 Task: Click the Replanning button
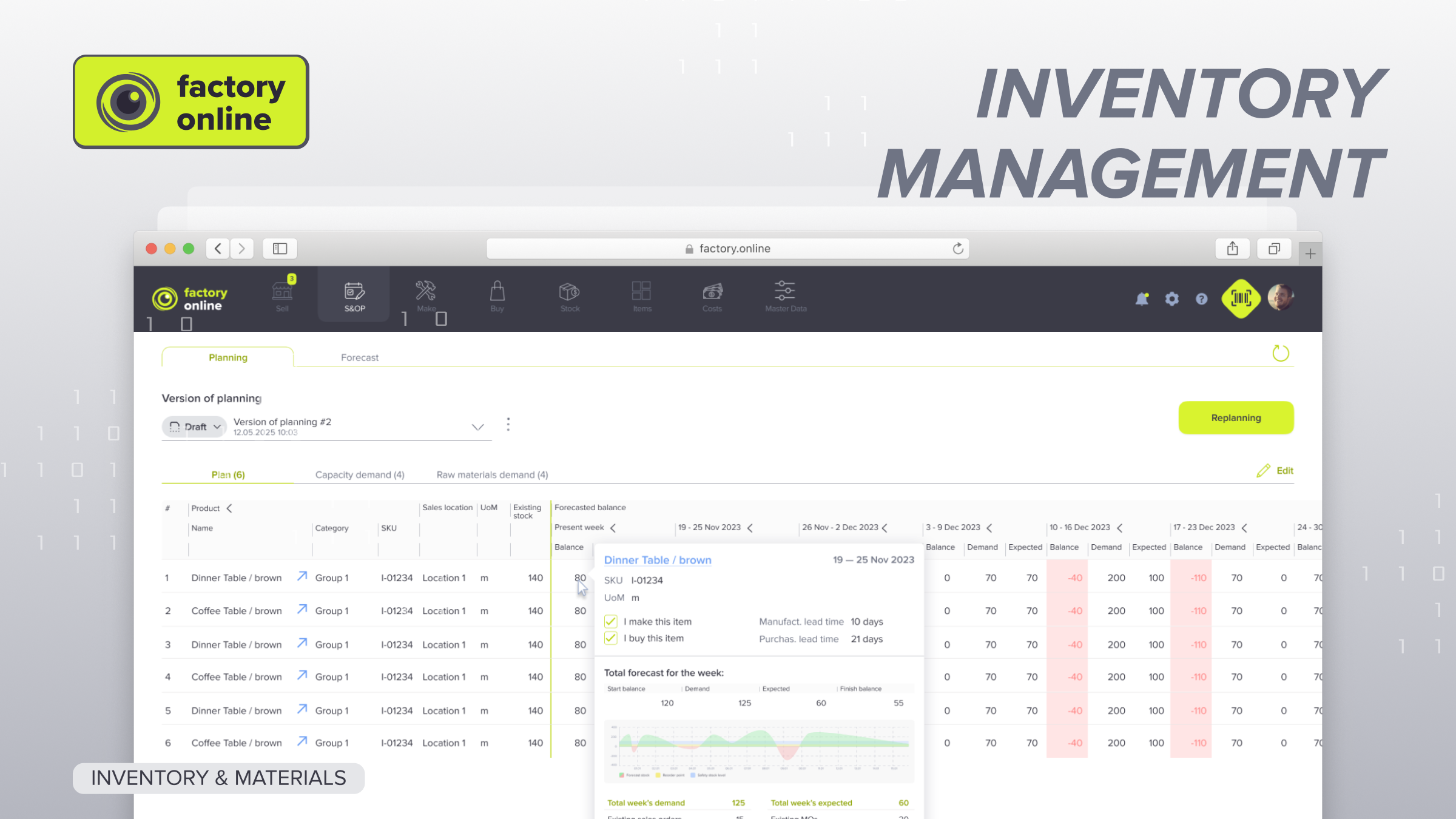pos(1236,417)
